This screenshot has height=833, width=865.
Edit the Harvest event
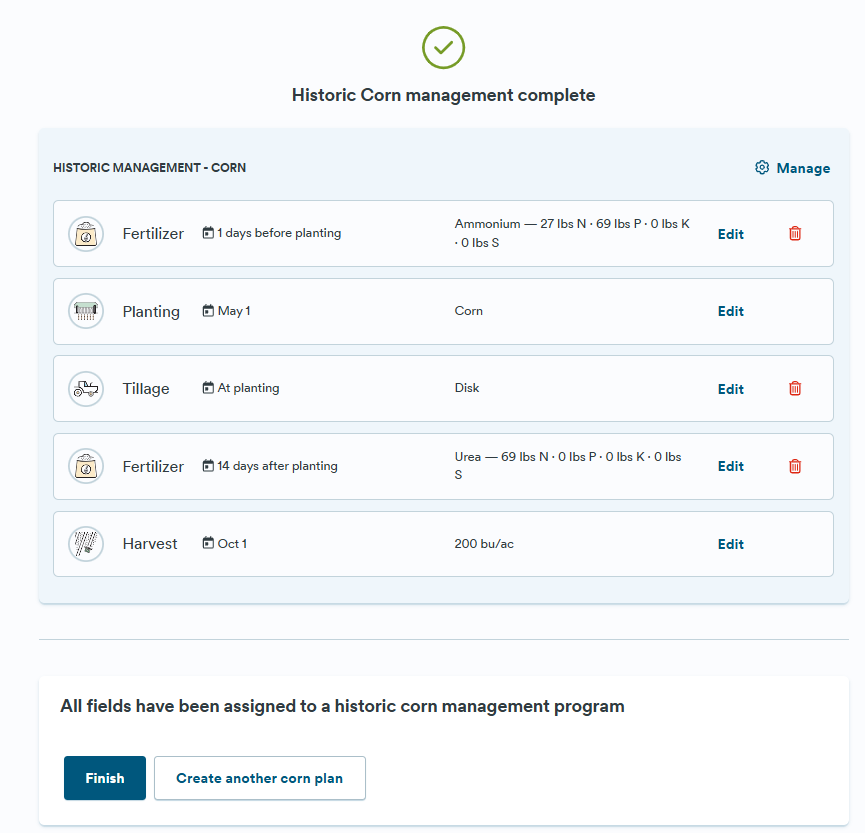tap(730, 544)
